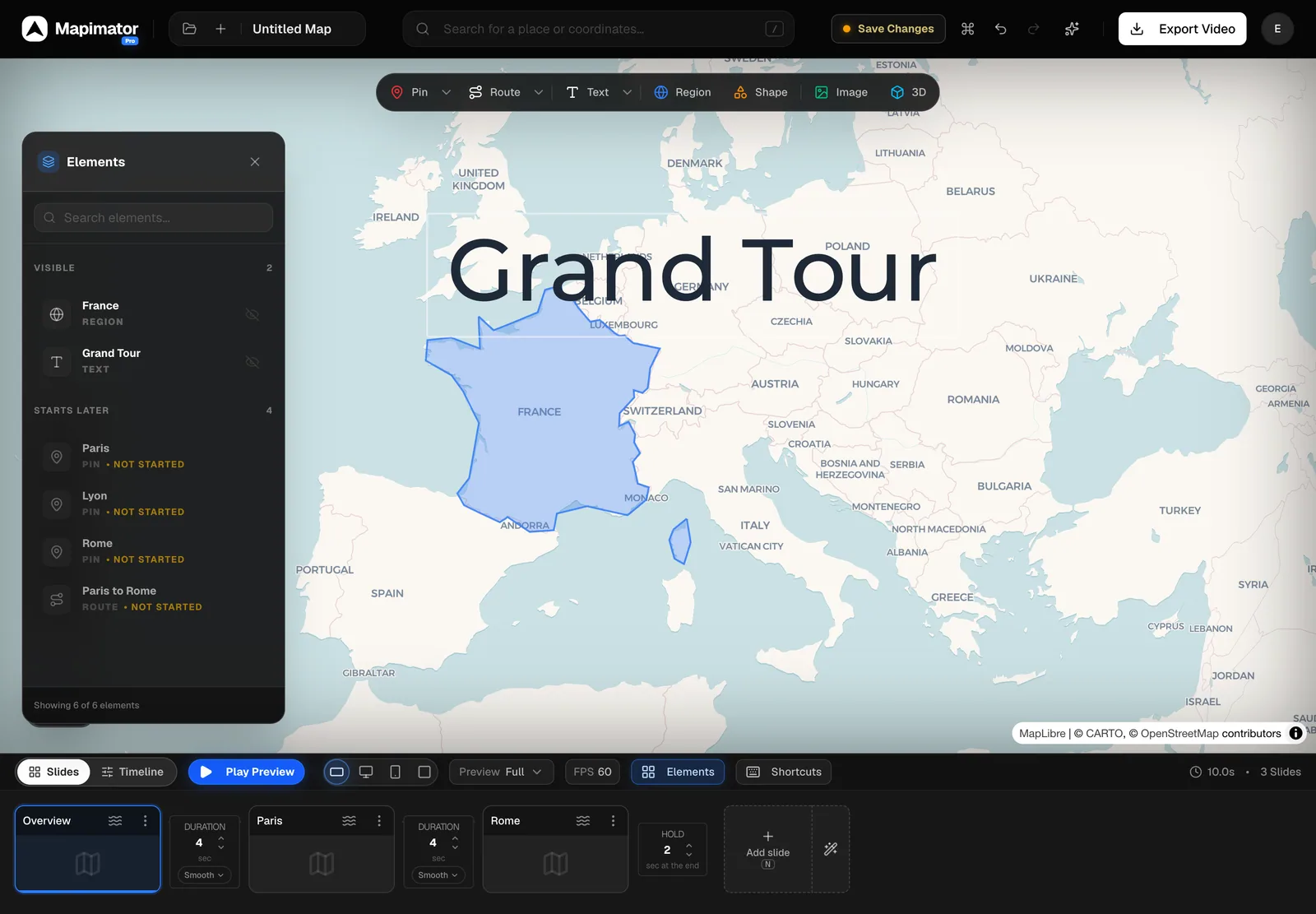Expand the Pin tool dropdown arrow

(x=447, y=92)
